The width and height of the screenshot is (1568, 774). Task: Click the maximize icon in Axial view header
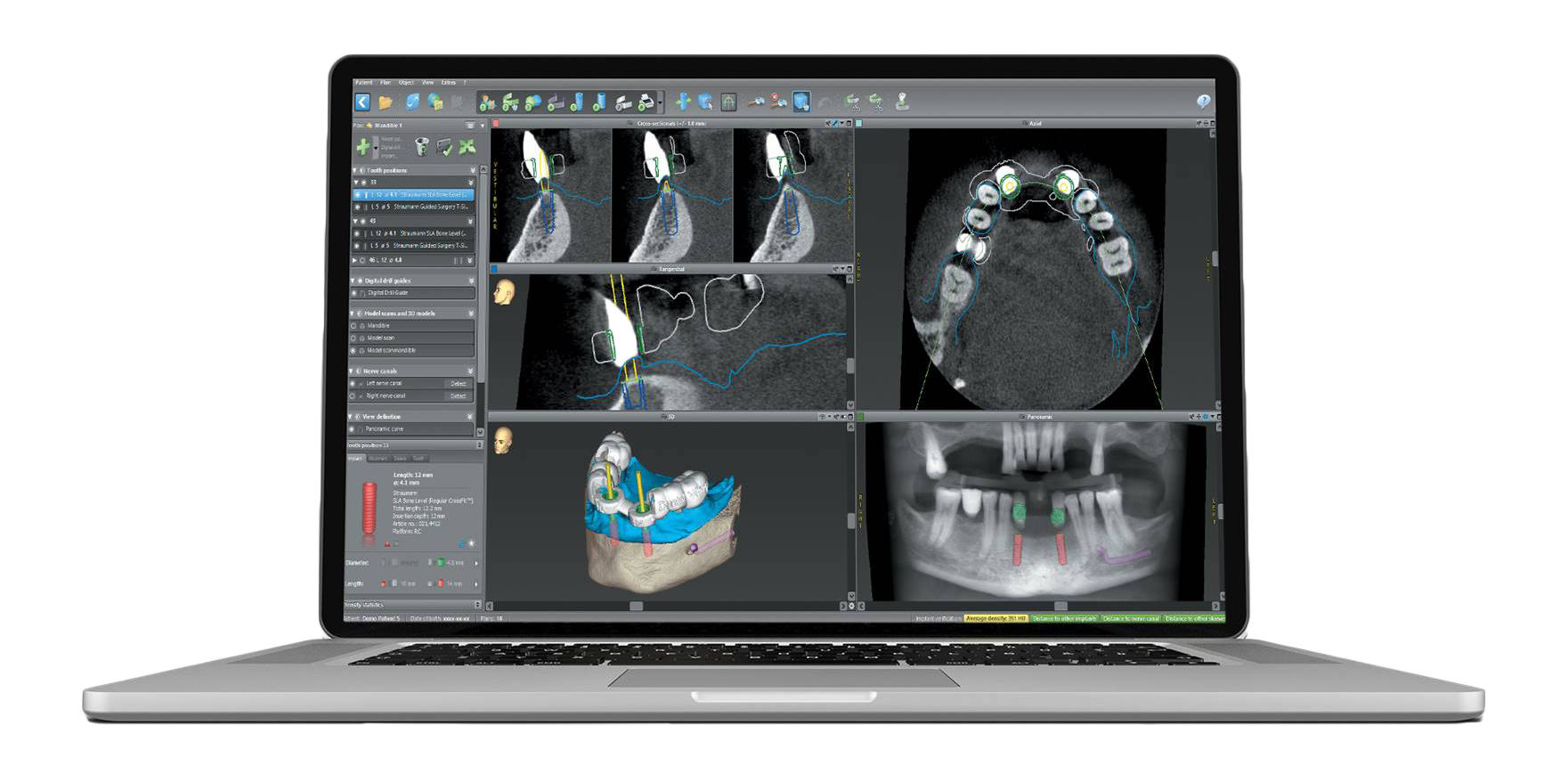1213,123
